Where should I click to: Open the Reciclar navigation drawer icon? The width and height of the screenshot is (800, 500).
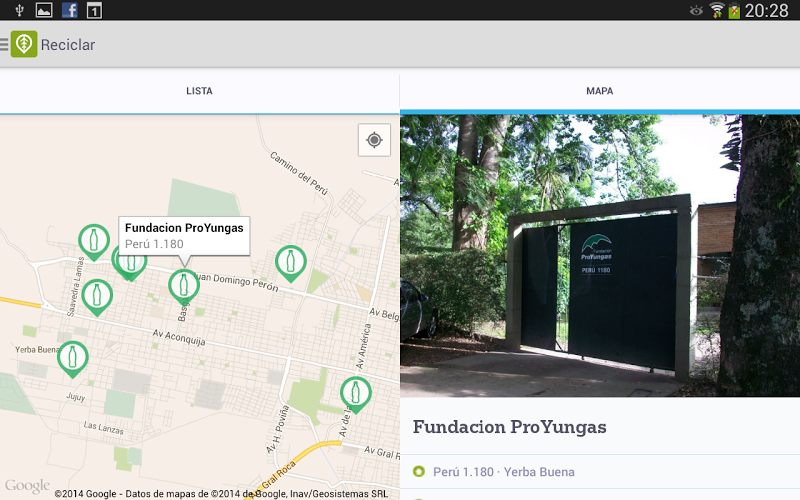tap(6, 45)
